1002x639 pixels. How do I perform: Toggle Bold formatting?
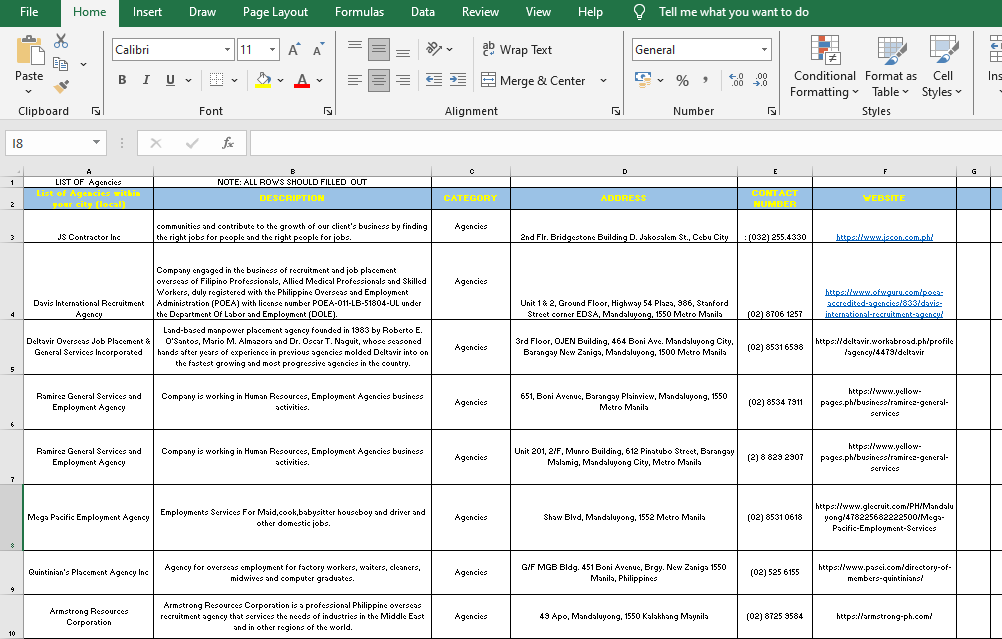tap(122, 80)
